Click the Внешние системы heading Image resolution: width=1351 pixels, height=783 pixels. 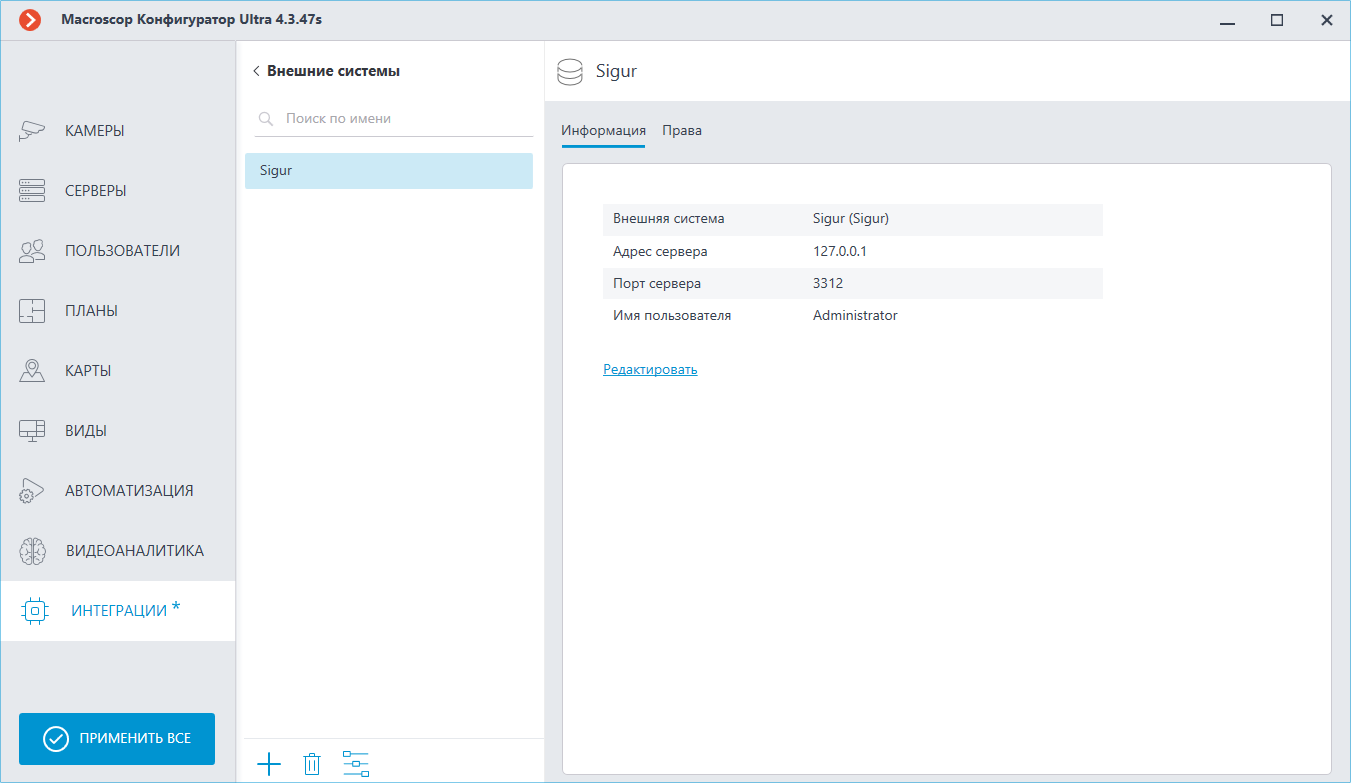point(333,71)
